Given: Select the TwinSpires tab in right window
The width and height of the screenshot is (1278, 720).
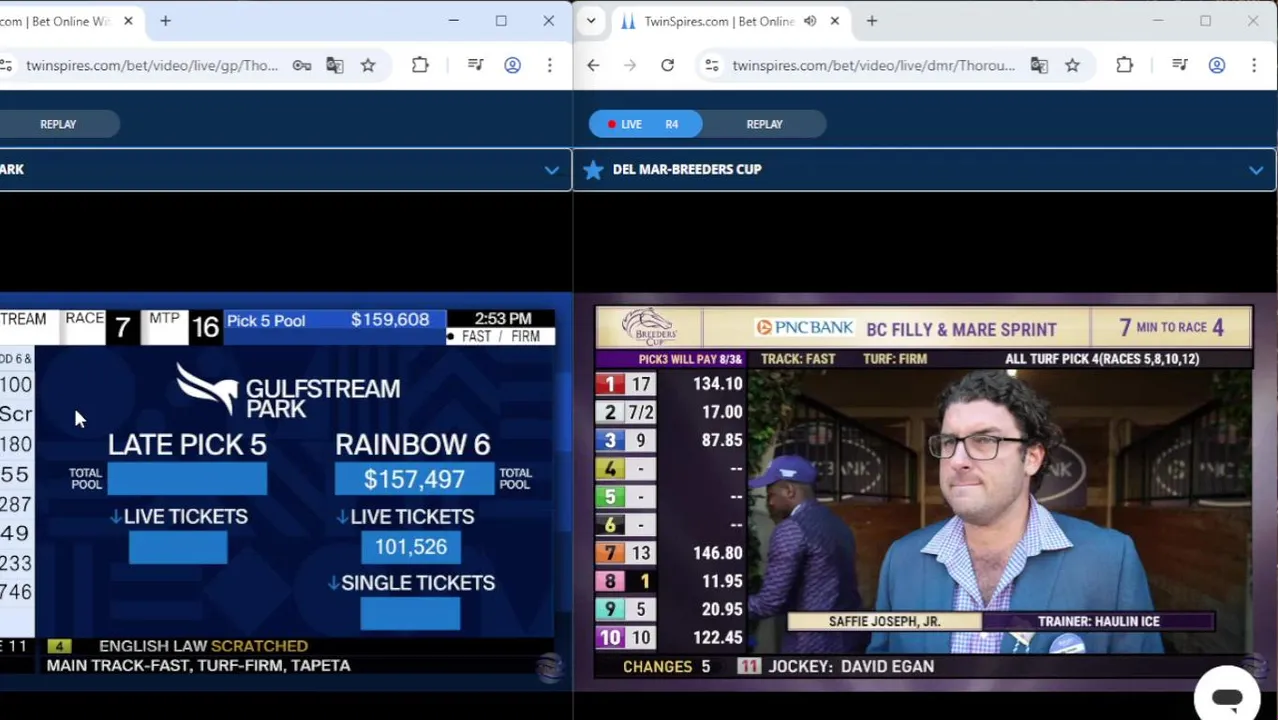Looking at the screenshot, I should 720,21.
